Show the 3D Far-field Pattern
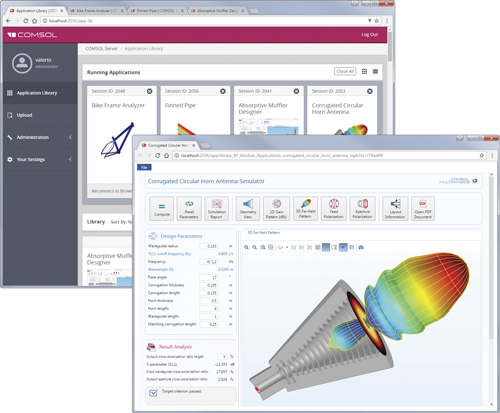Image resolution: width=500 pixels, height=413 pixels. (305, 209)
